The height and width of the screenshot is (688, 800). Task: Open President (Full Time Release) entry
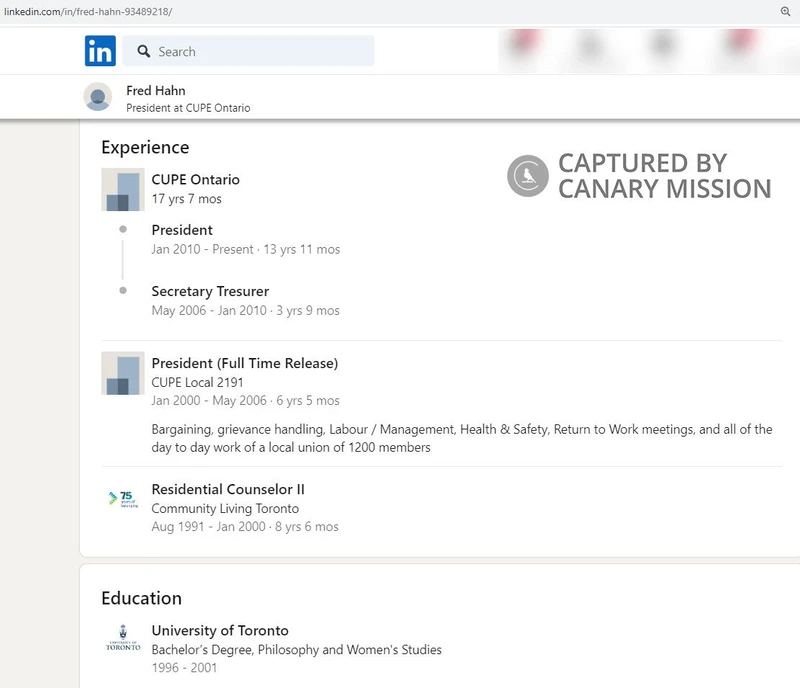pyautogui.click(x=245, y=363)
